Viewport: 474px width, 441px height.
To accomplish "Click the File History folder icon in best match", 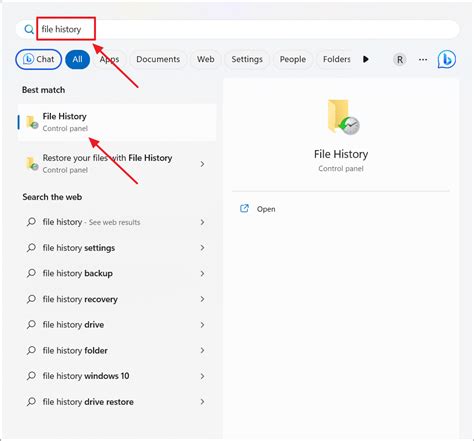I will (x=32, y=122).
